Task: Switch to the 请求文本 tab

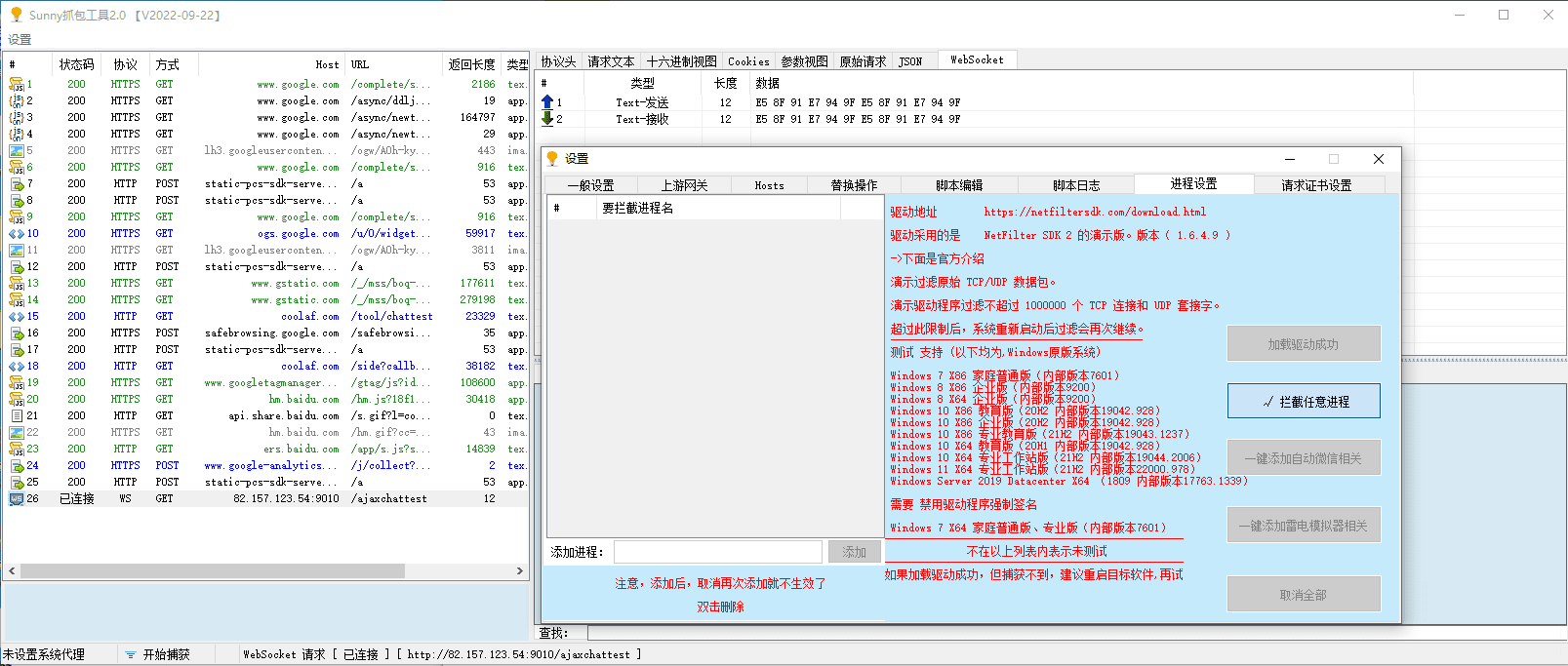Action: click(611, 61)
